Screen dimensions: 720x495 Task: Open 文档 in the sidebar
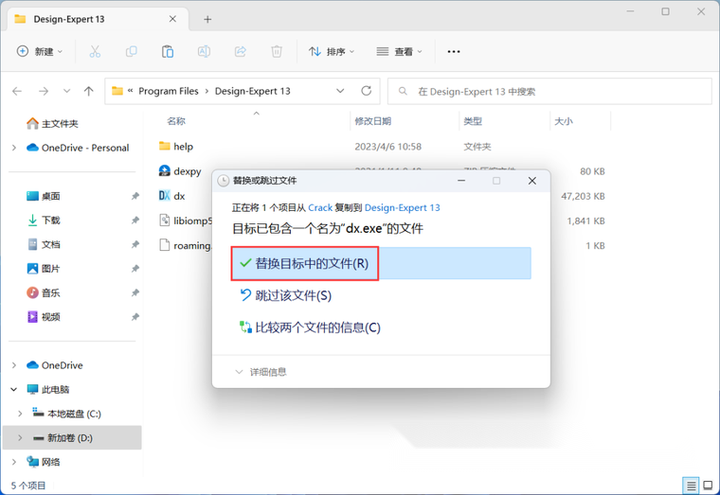[x=43, y=244]
